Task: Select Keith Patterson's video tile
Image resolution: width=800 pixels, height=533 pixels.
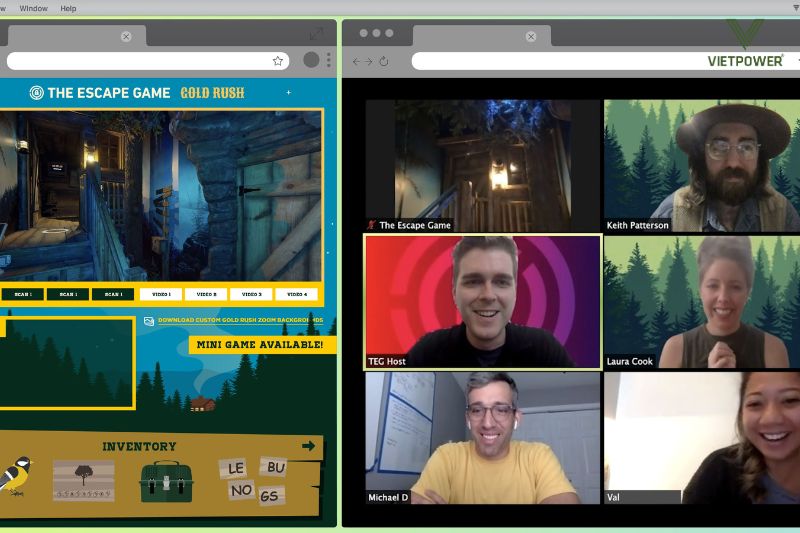Action: pyautogui.click(x=702, y=165)
